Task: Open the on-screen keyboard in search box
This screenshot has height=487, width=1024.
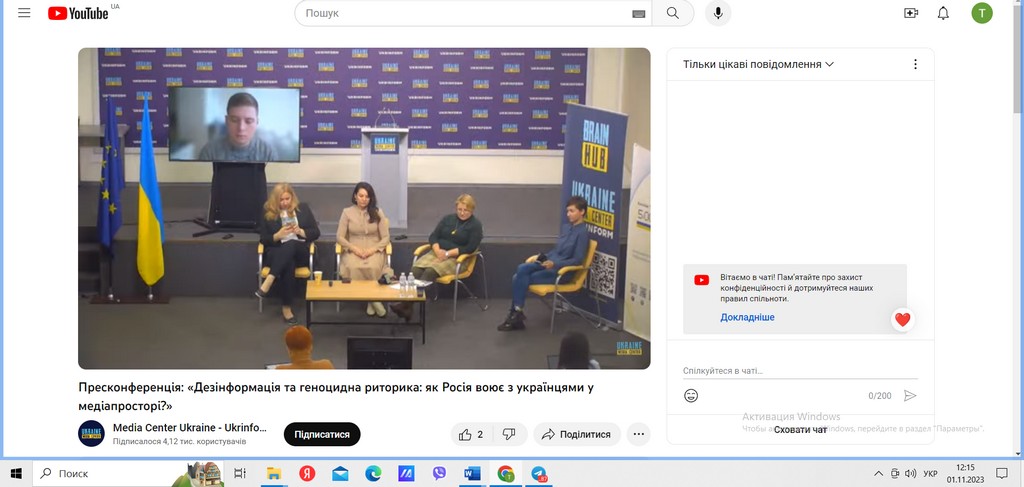Action: (x=639, y=14)
